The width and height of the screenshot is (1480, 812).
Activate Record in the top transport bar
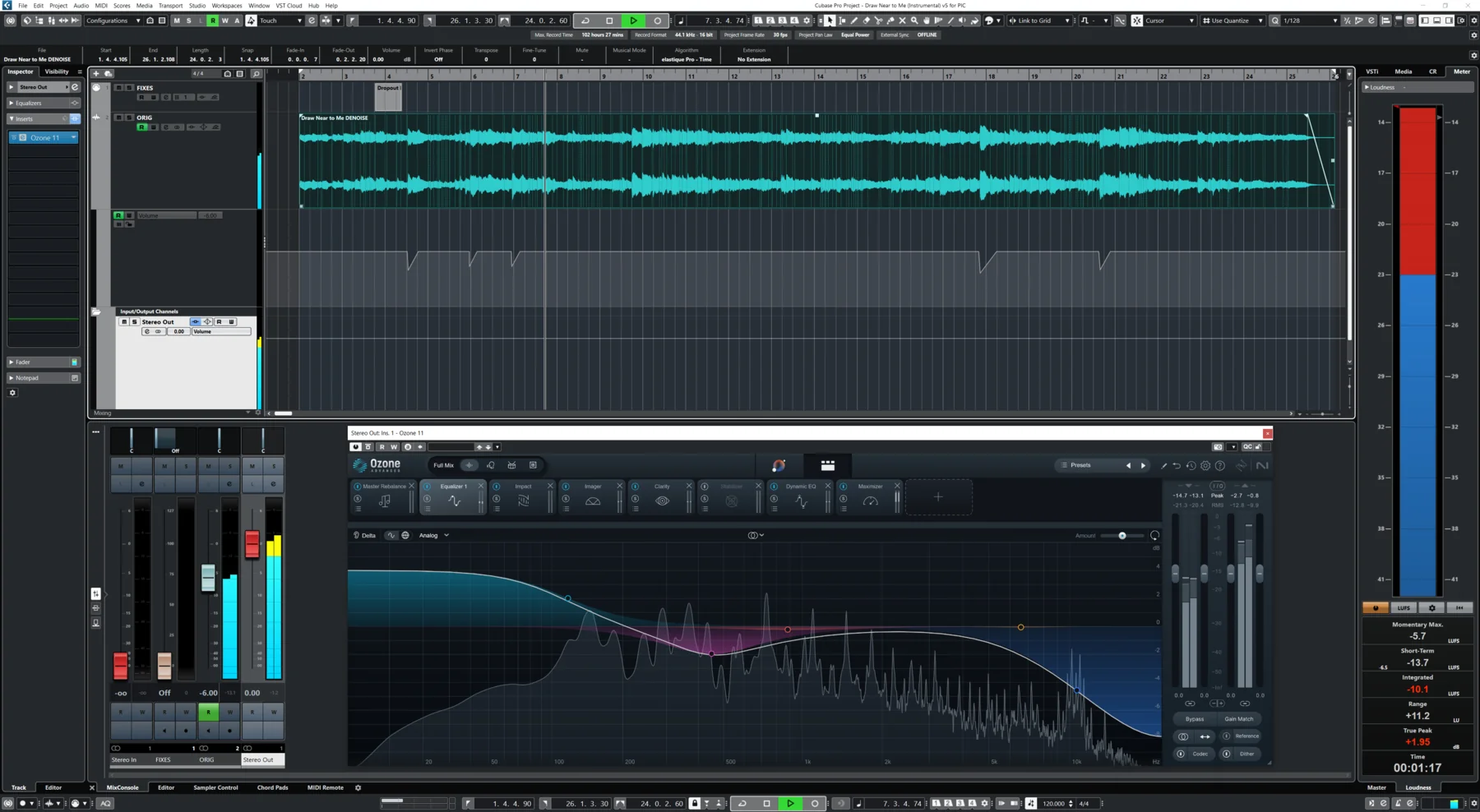tap(657, 21)
